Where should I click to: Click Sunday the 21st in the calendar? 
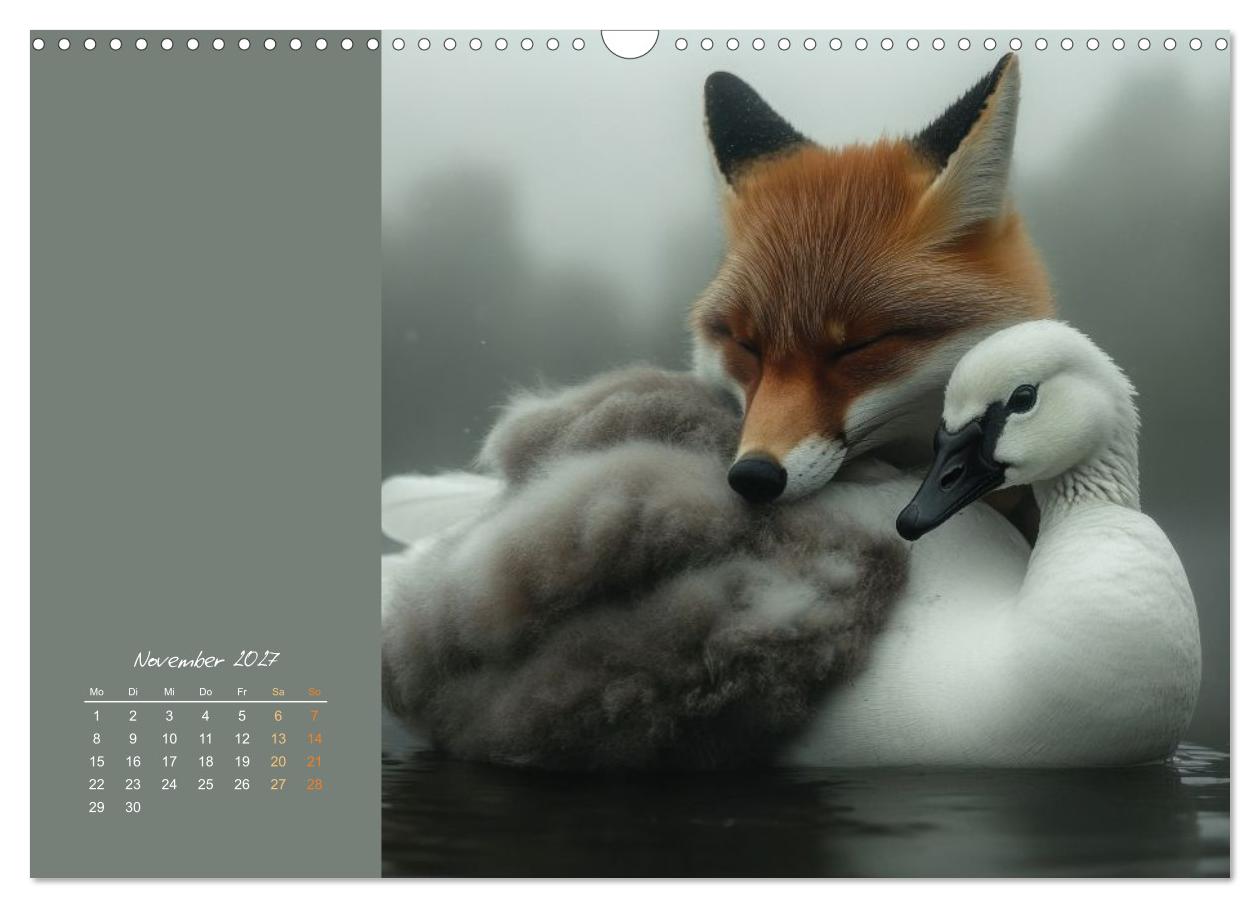(314, 762)
